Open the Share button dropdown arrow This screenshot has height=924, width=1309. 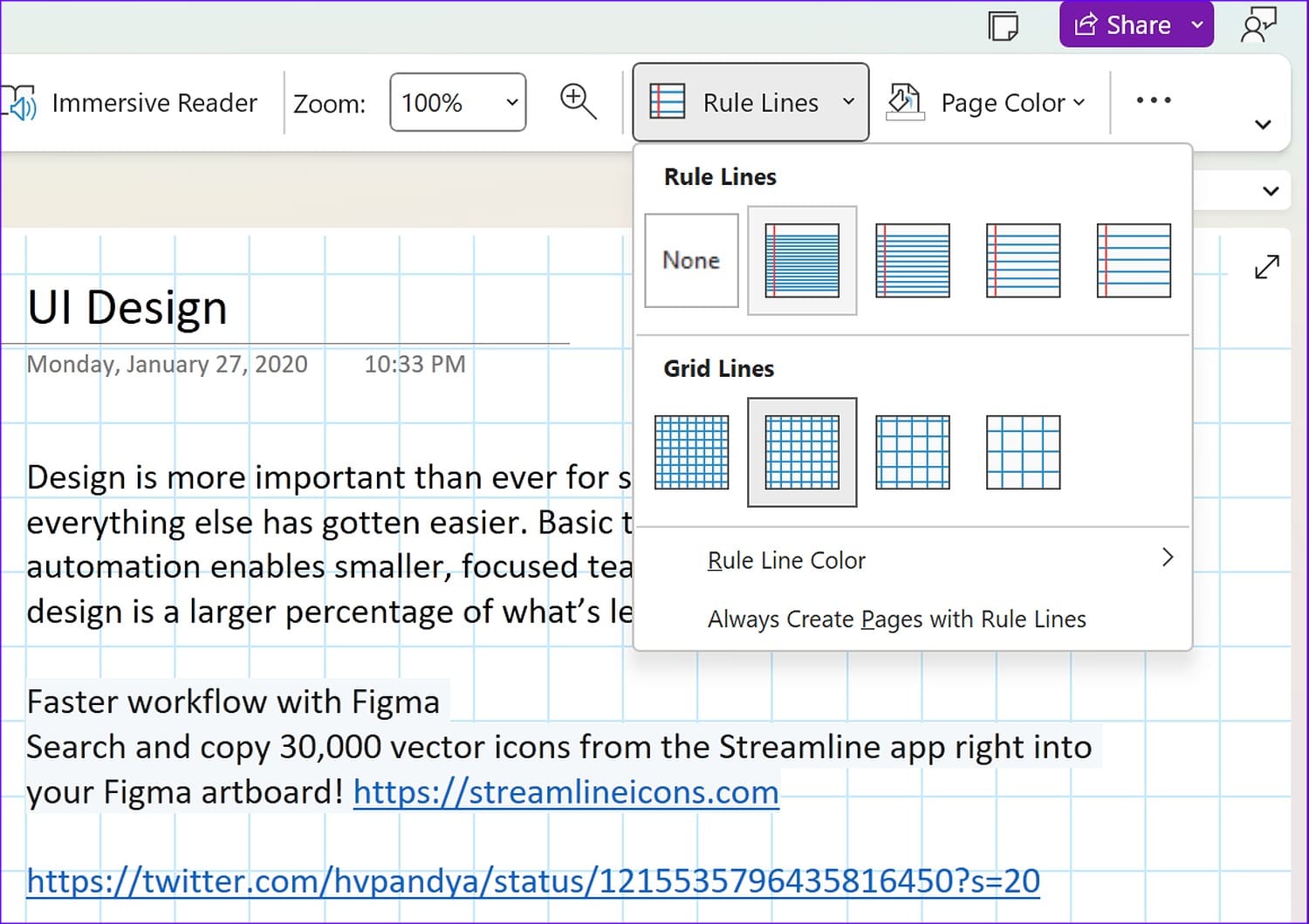[x=1197, y=25]
